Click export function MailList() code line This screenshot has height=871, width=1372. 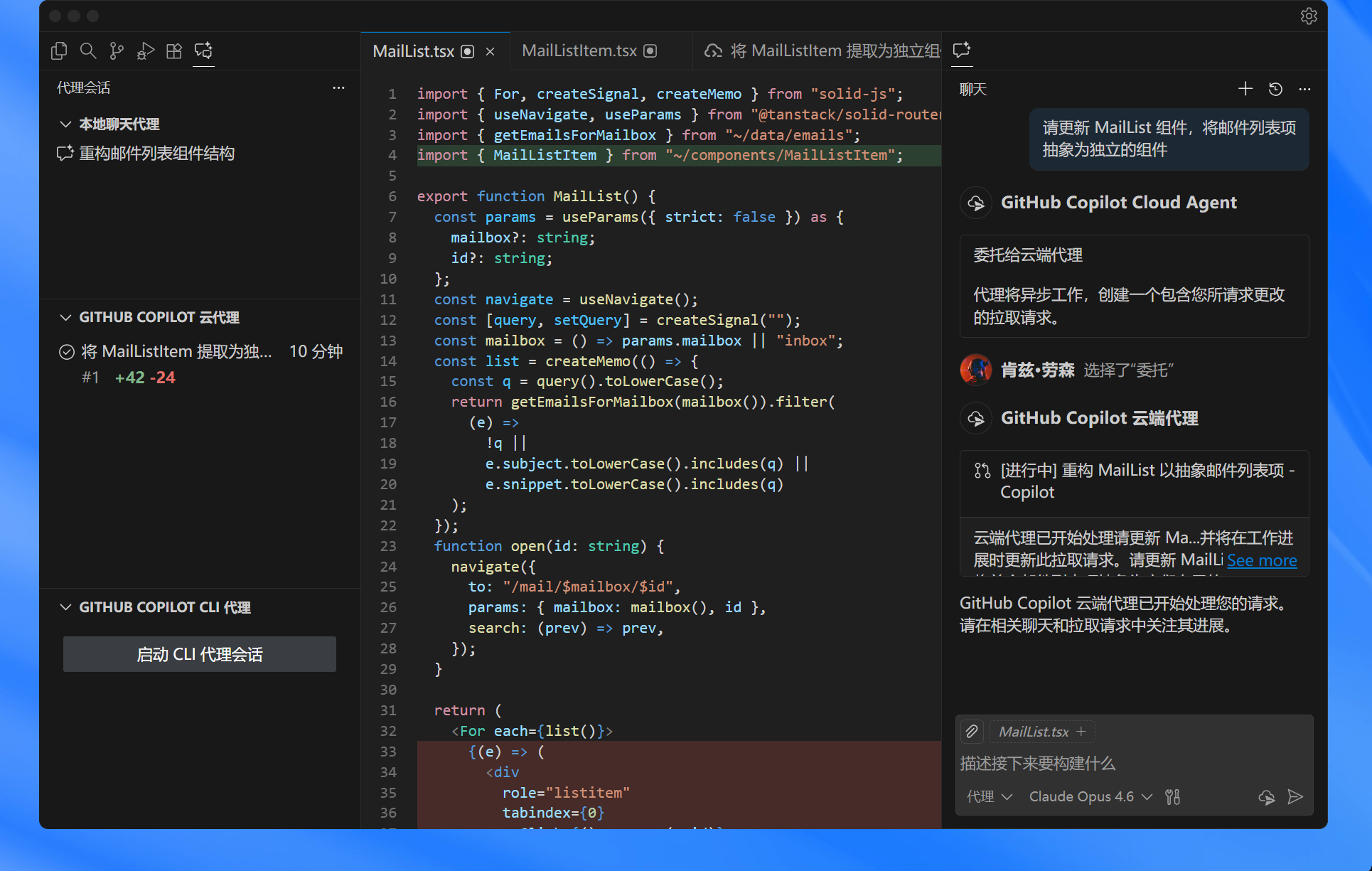pos(537,196)
